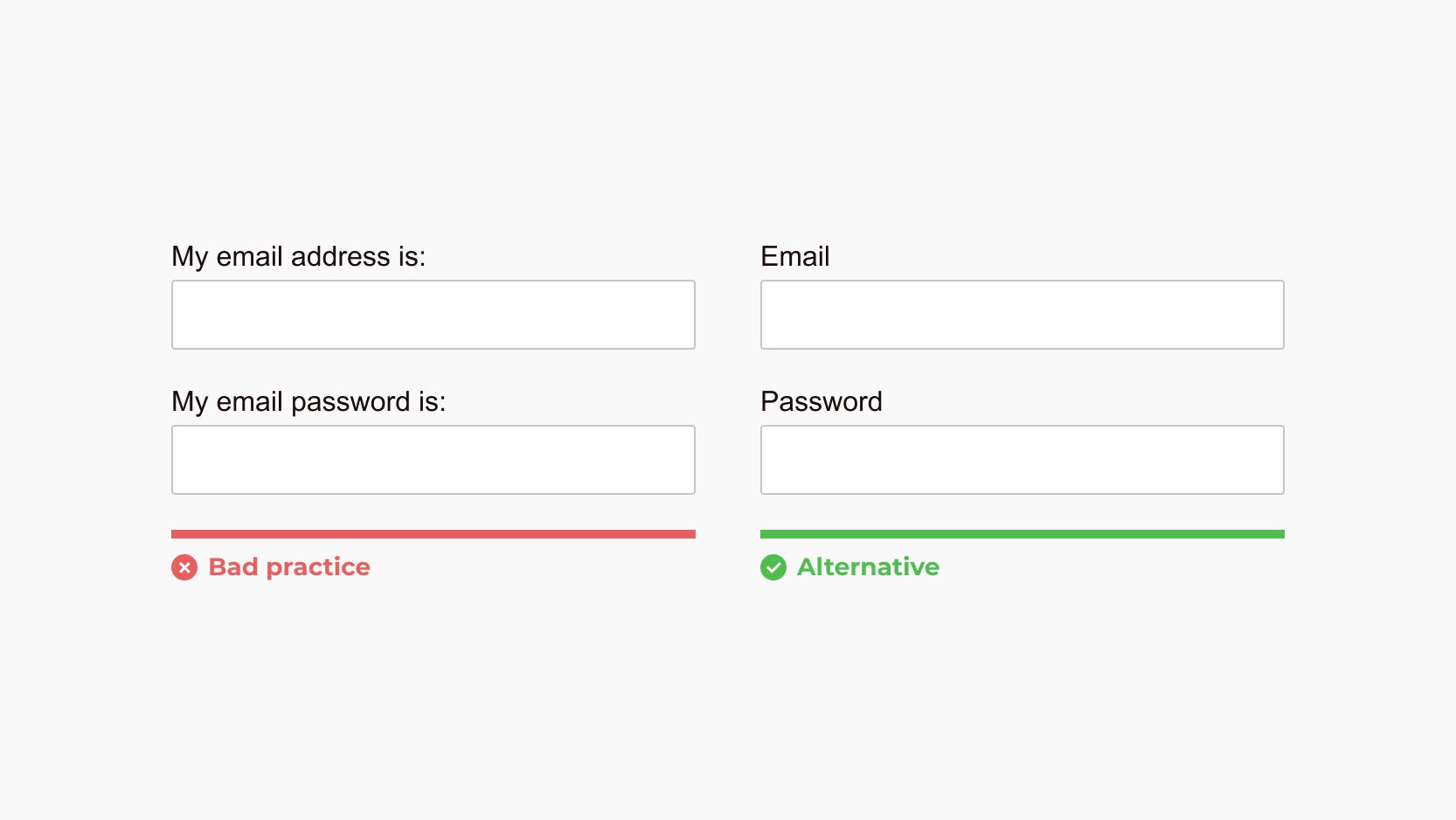Click the 'Alternative' label text
This screenshot has height=820, width=1456.
(868, 566)
